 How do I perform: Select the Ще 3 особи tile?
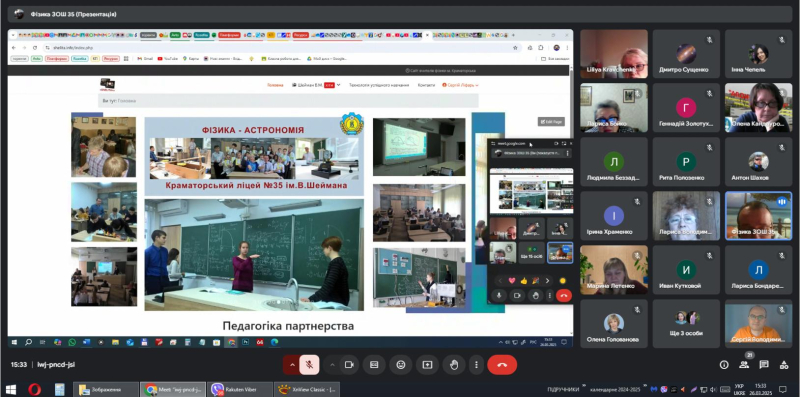[x=686, y=324]
